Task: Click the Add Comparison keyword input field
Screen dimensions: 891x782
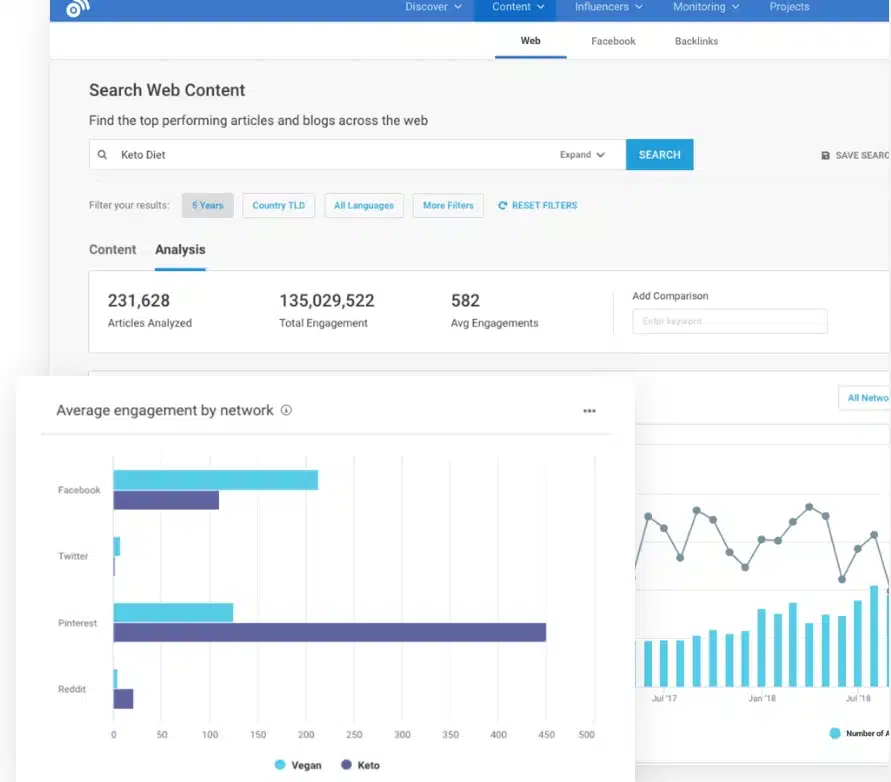Action: coord(729,321)
